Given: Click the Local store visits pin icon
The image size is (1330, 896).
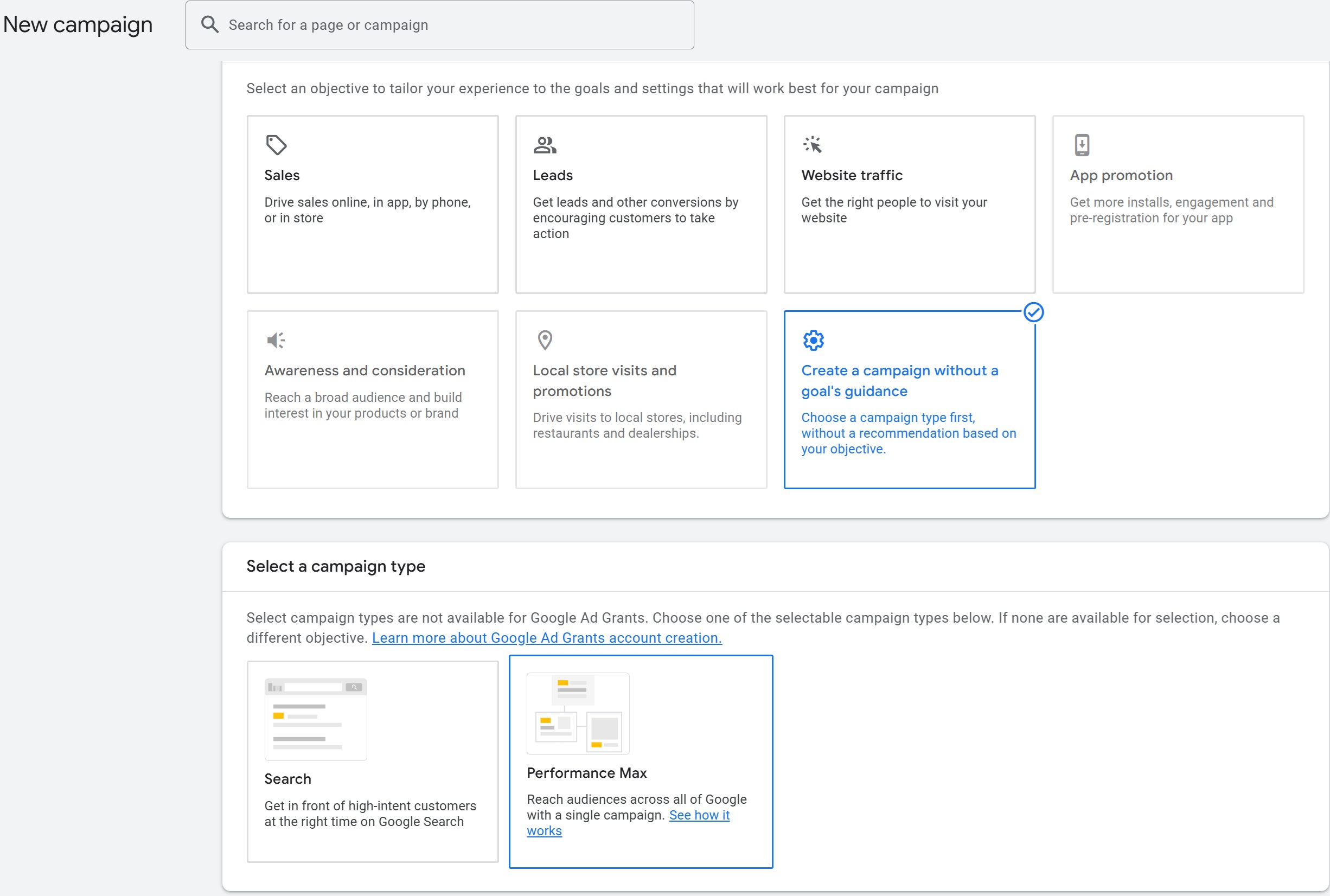Looking at the screenshot, I should (545, 340).
